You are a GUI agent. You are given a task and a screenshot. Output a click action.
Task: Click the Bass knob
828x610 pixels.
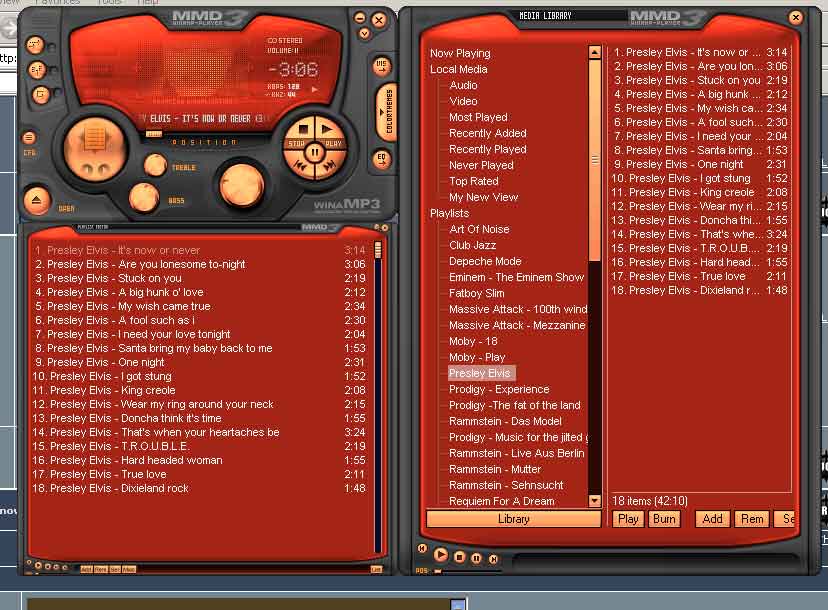coord(144,197)
